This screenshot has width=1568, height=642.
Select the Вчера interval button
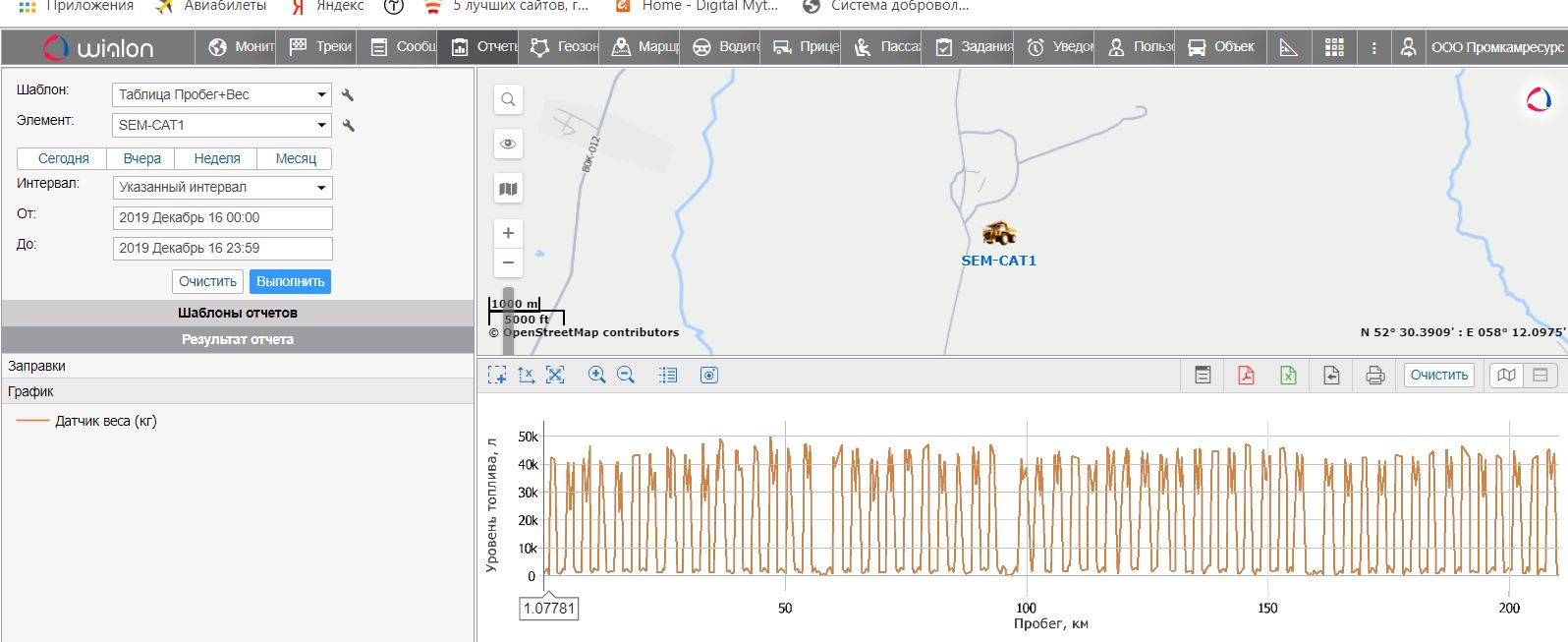142,158
